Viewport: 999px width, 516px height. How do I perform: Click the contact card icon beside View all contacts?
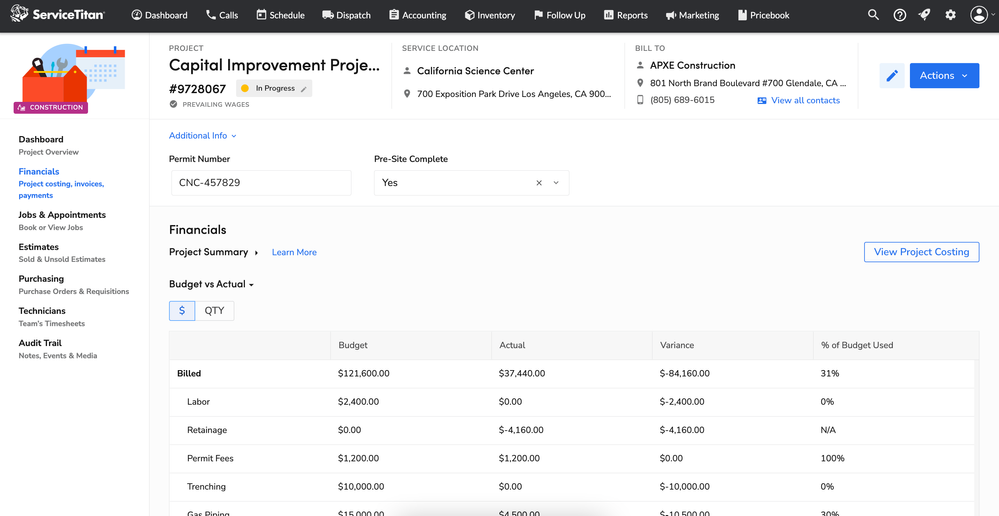pyautogui.click(x=762, y=101)
